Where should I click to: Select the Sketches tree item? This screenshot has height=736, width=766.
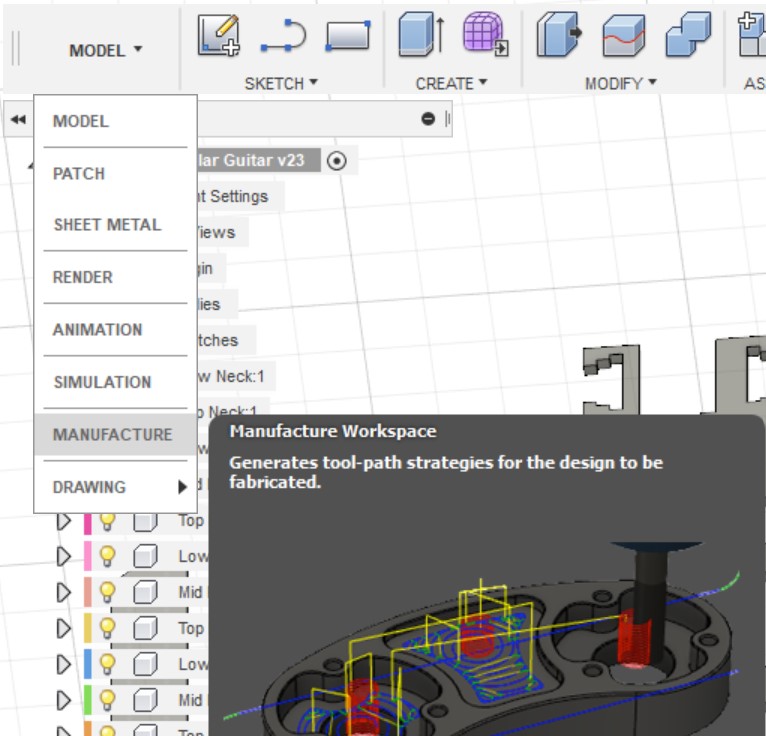click(x=226, y=340)
